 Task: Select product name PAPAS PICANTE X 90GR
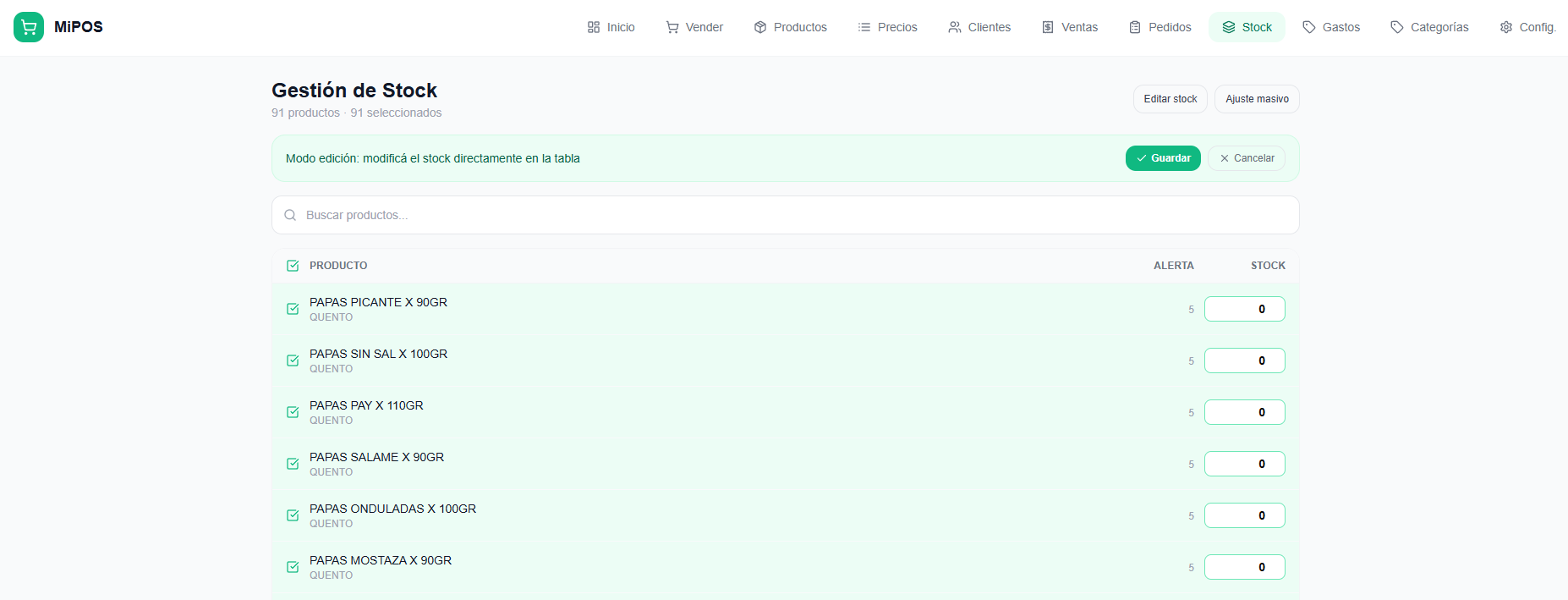pos(378,302)
